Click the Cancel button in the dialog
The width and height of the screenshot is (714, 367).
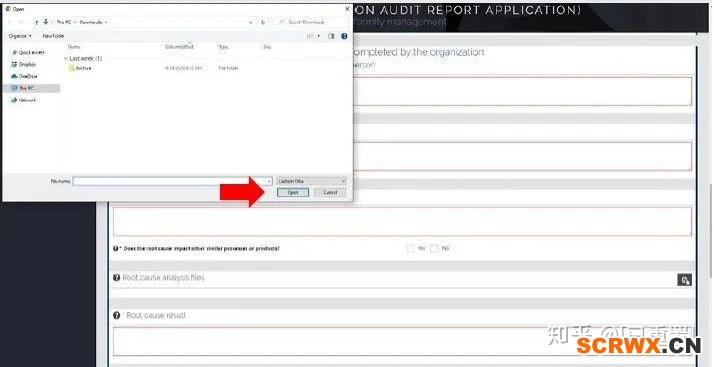pos(330,193)
